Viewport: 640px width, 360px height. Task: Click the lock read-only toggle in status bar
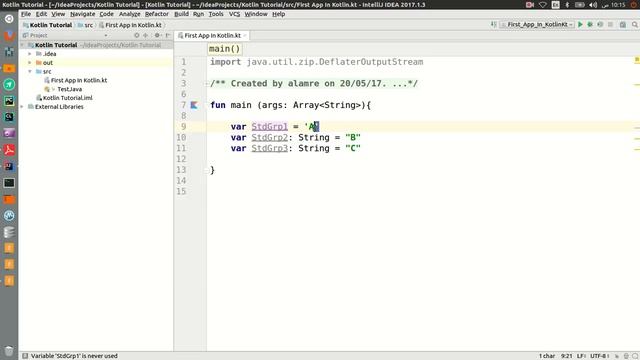pyautogui.click(x=617, y=356)
